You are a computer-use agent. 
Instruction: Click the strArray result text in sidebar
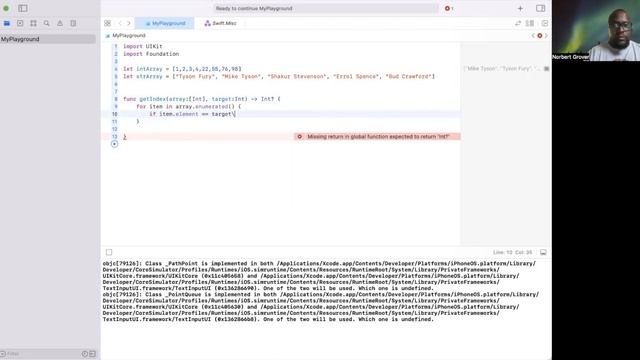pyautogui.click(x=502, y=69)
